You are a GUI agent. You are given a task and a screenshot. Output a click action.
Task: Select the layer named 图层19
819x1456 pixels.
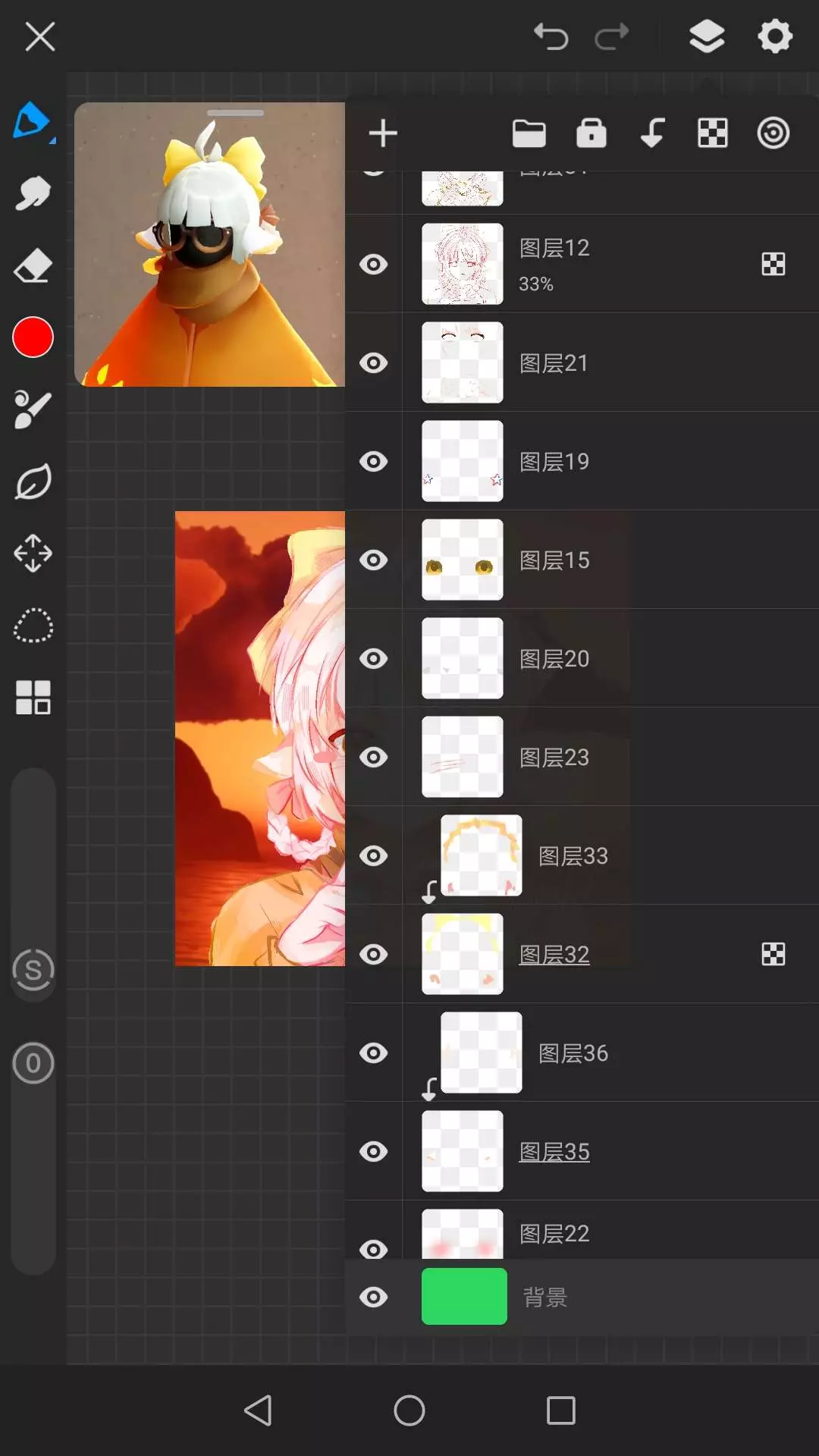554,461
